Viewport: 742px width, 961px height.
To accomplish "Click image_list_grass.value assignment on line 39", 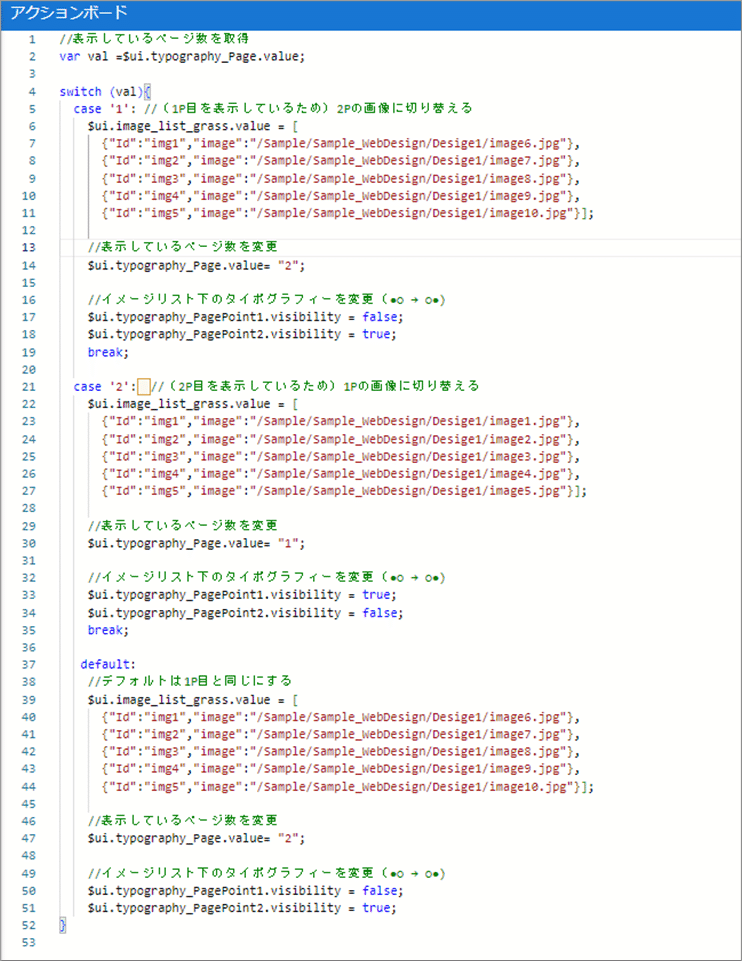I will (192, 700).
